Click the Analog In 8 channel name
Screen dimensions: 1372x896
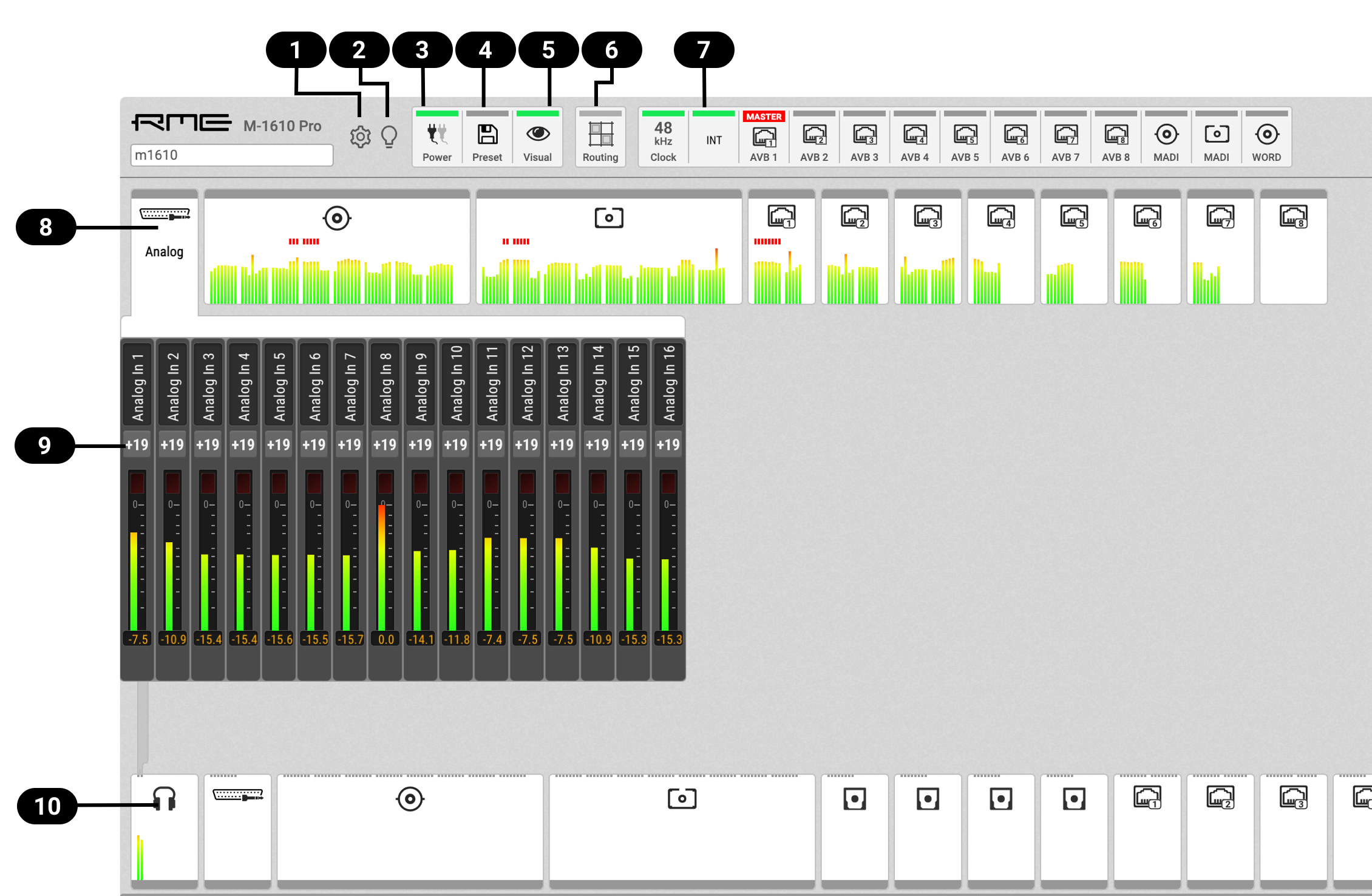(x=385, y=384)
